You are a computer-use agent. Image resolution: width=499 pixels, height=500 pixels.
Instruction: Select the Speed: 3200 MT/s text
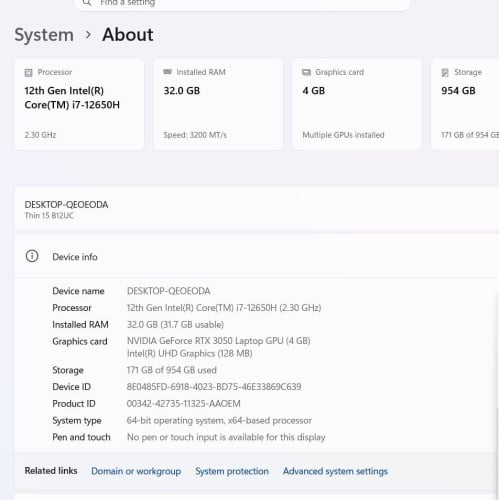(195, 135)
